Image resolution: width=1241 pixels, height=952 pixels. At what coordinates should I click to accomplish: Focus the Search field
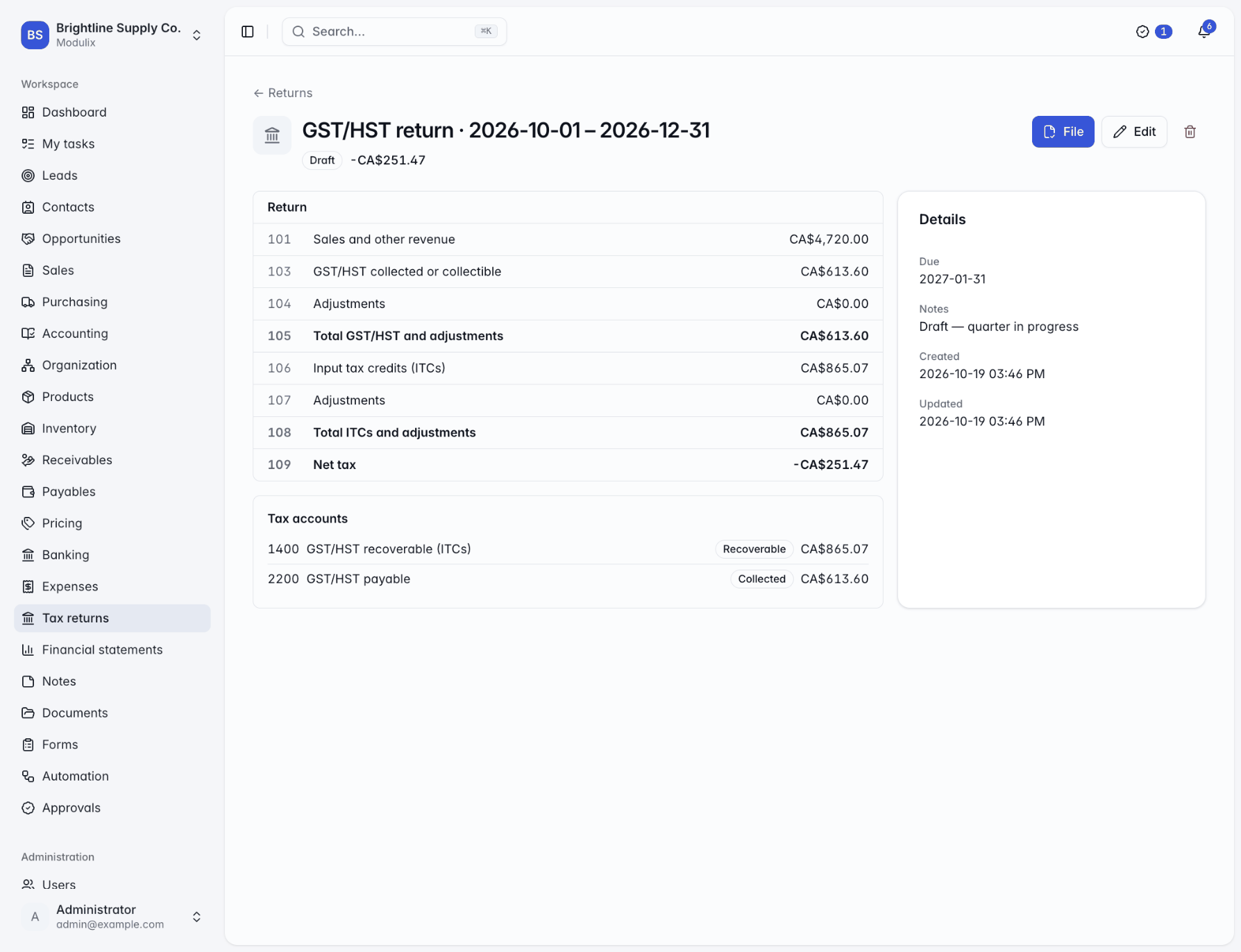(394, 32)
